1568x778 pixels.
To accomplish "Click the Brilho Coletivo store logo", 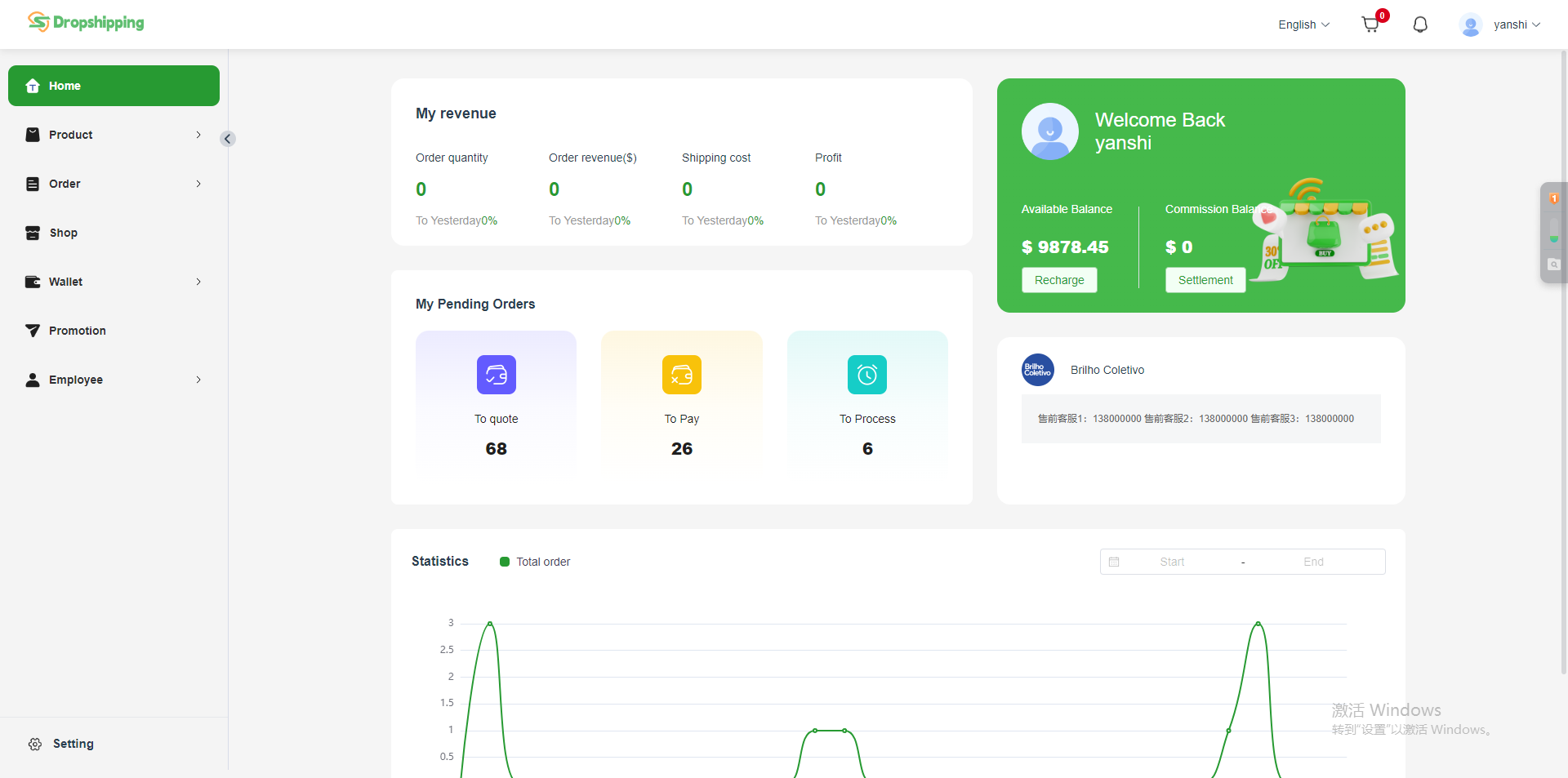I will click(1038, 370).
